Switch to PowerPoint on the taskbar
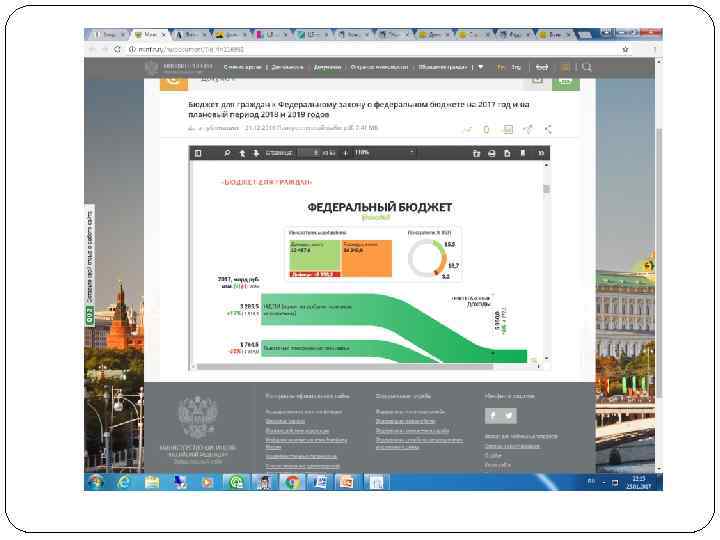This screenshot has width=720, height=540. (x=348, y=482)
